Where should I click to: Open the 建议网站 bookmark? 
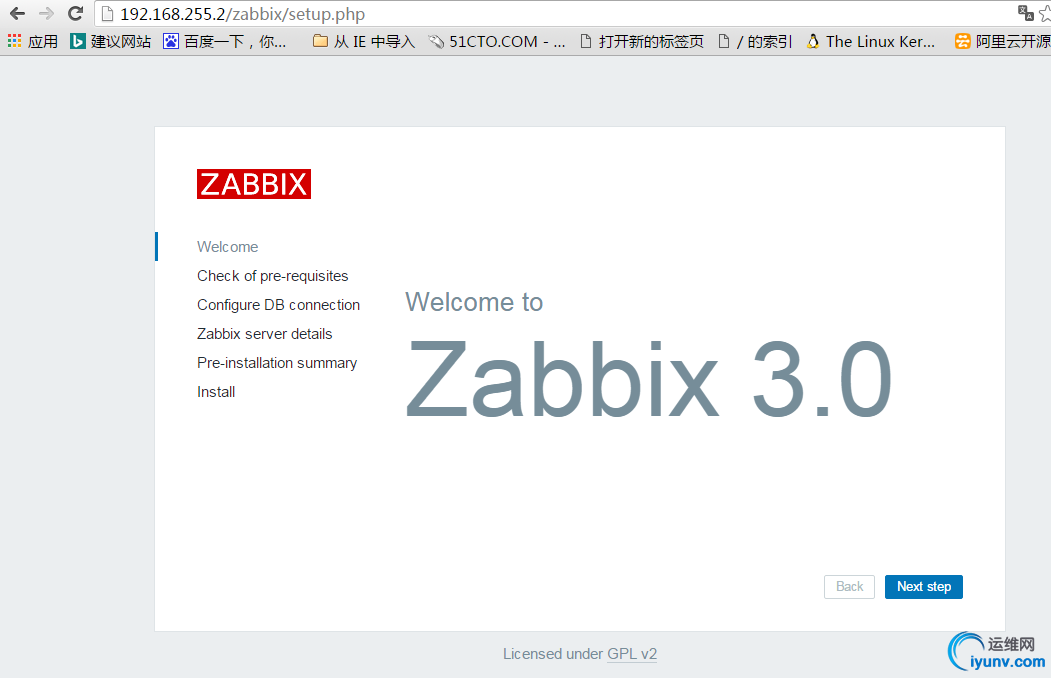(x=111, y=42)
